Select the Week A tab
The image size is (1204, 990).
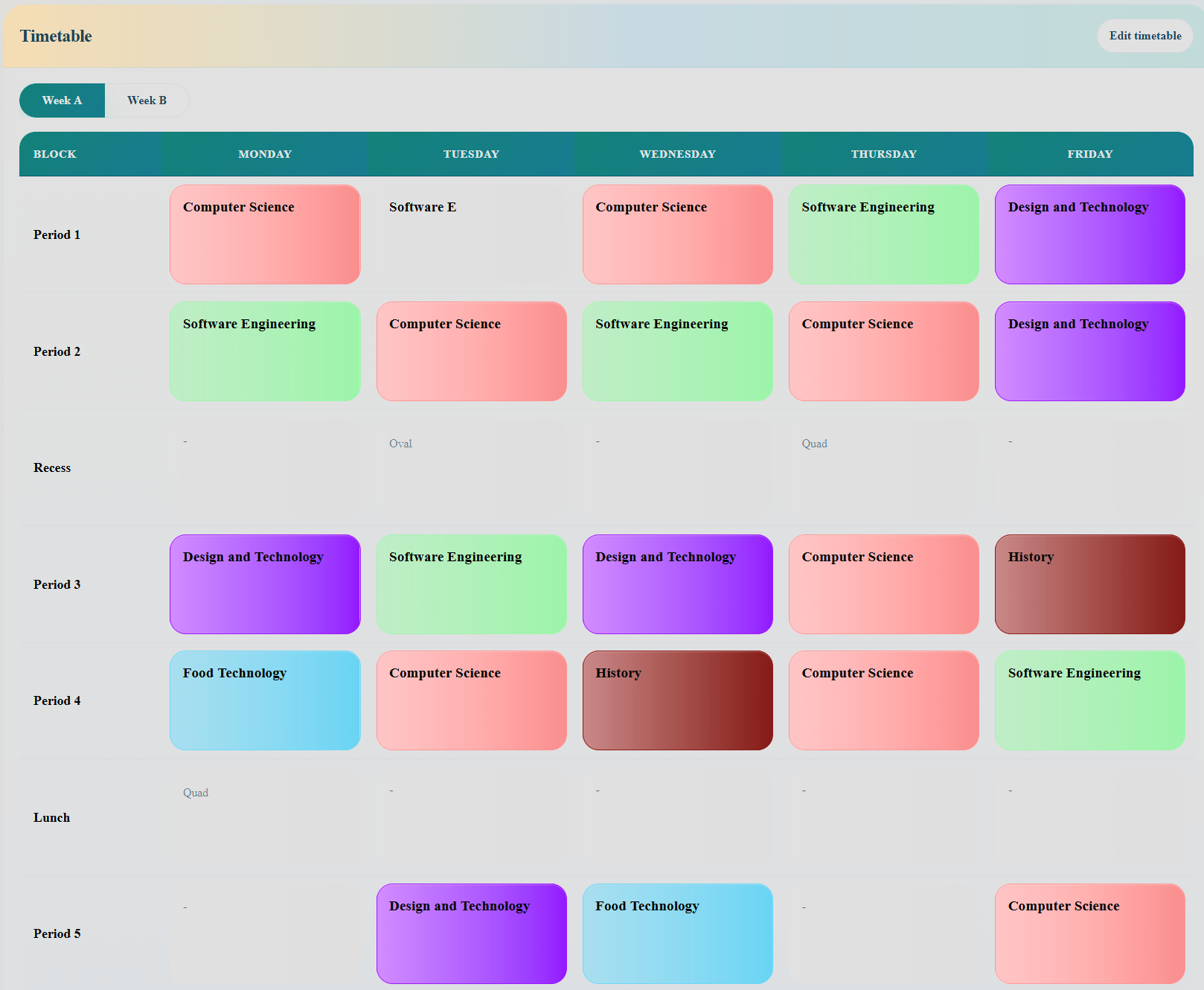[x=62, y=100]
